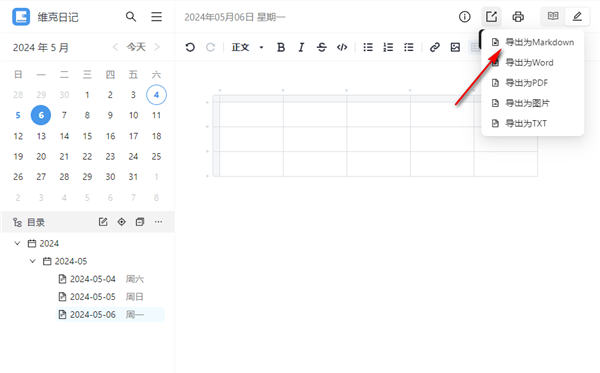Screen dimensions: 600x373
Task: Click the 2024-05 month folder label
Action: [x=71, y=261]
